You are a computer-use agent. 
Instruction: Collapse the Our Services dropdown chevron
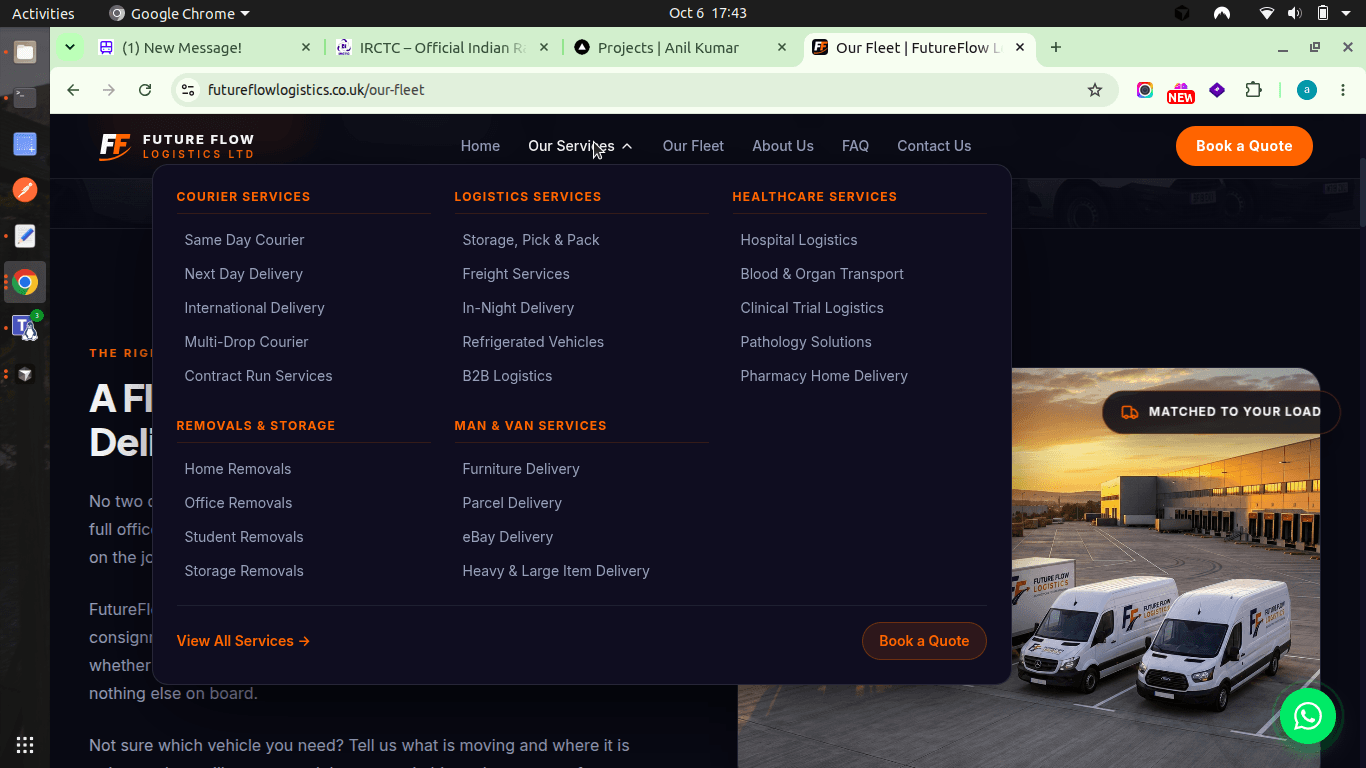click(x=627, y=146)
